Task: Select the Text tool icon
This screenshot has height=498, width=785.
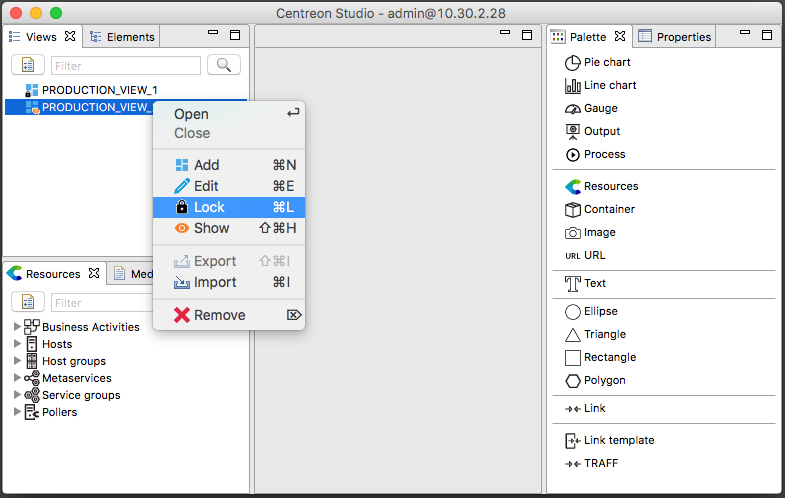Action: 572,284
